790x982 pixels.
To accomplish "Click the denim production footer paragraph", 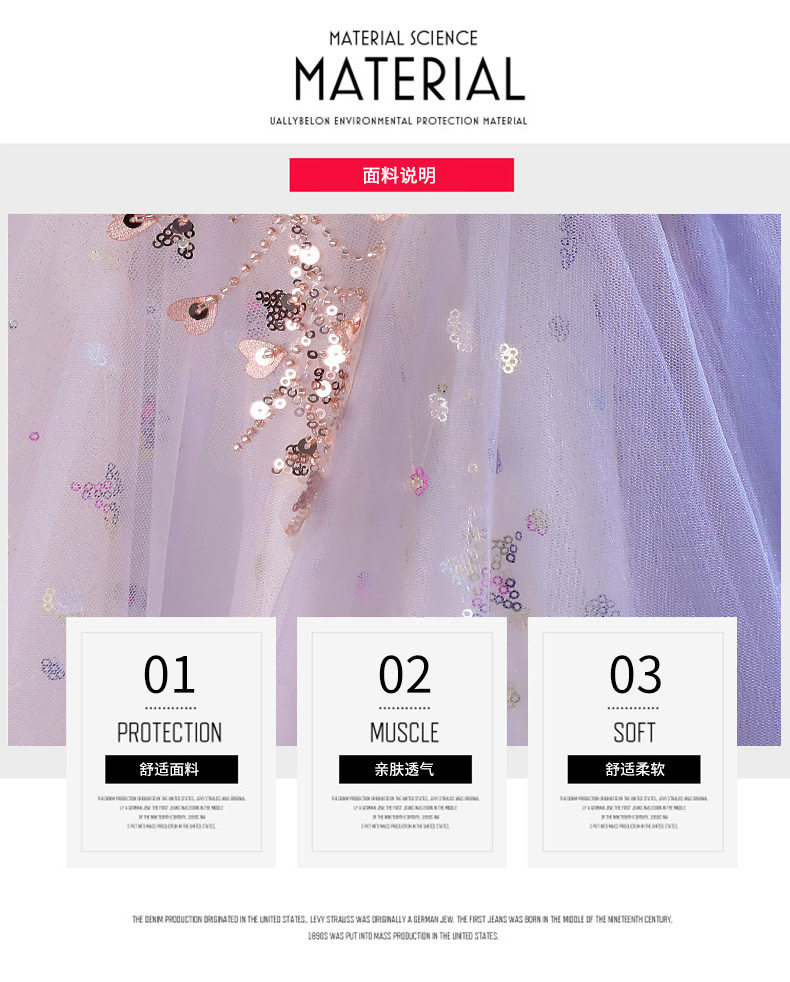I will (402, 928).
